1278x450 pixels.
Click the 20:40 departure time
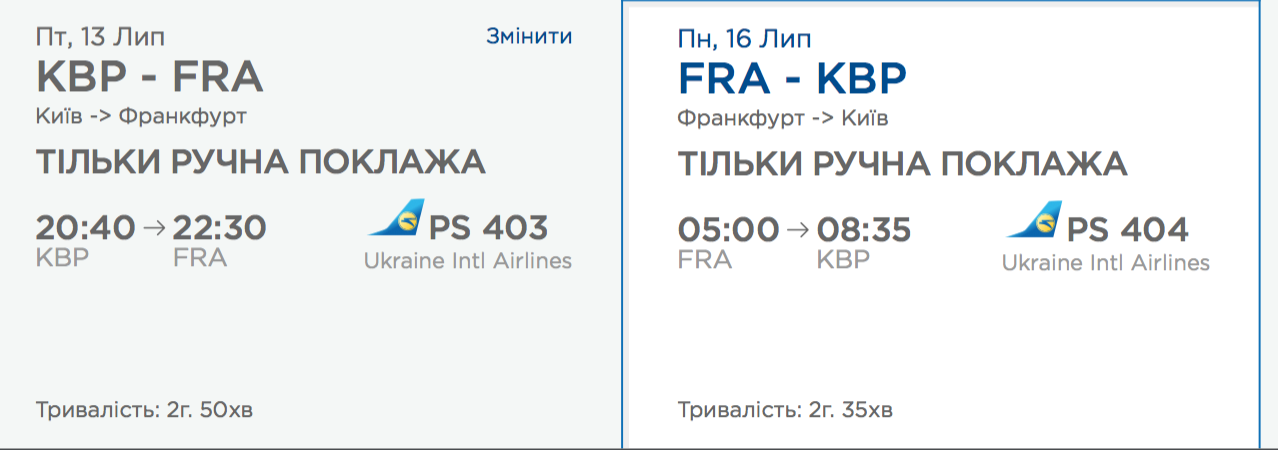click(85, 228)
